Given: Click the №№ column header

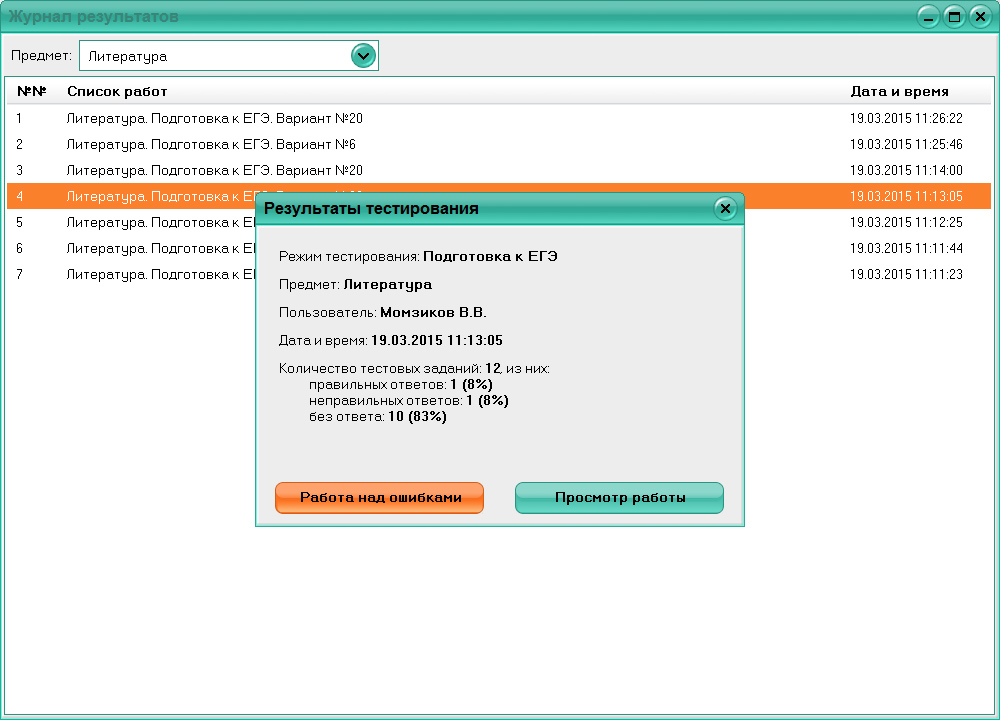Looking at the screenshot, I should (x=32, y=92).
